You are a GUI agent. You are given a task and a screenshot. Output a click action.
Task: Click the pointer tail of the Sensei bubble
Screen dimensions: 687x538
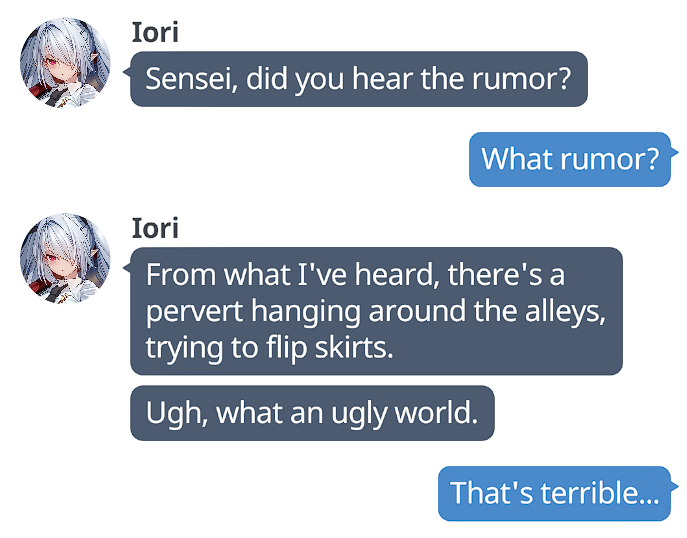(x=127, y=72)
